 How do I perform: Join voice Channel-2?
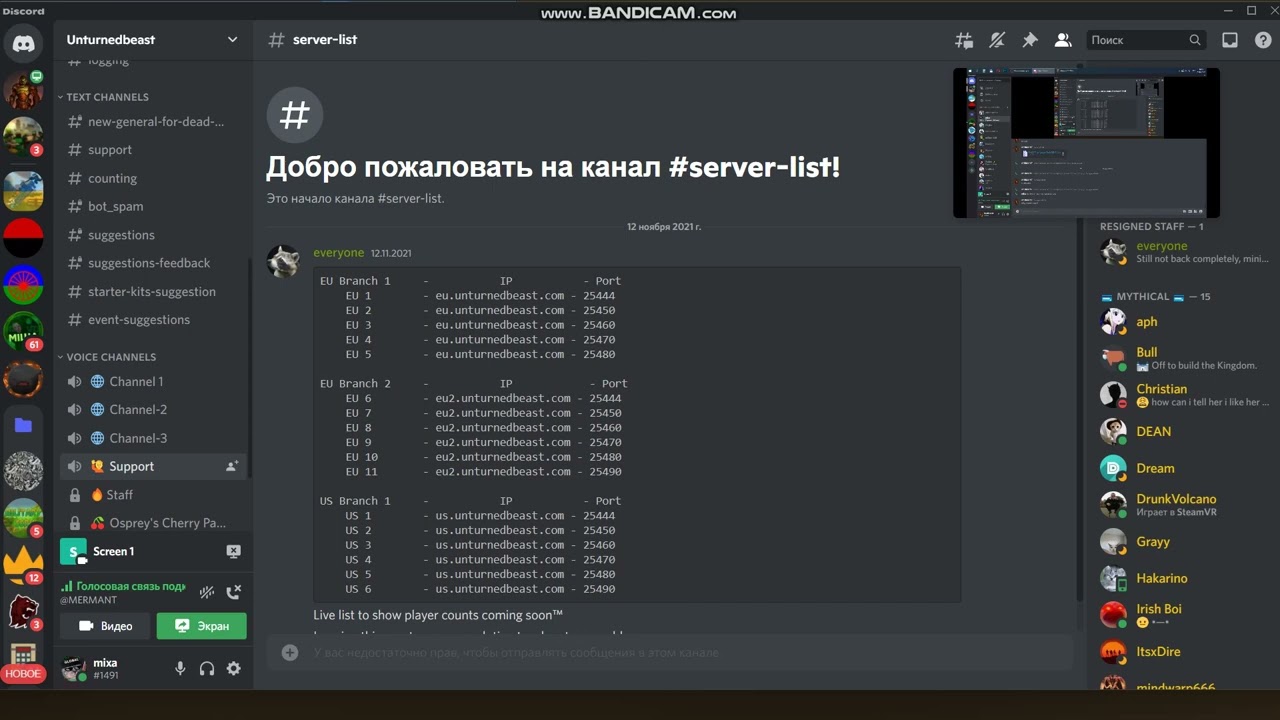[153, 410]
